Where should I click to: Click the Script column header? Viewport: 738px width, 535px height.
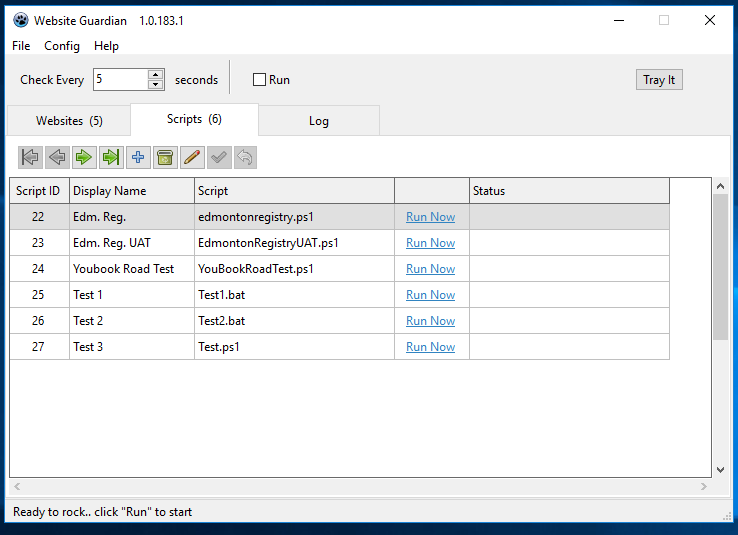click(x=294, y=191)
